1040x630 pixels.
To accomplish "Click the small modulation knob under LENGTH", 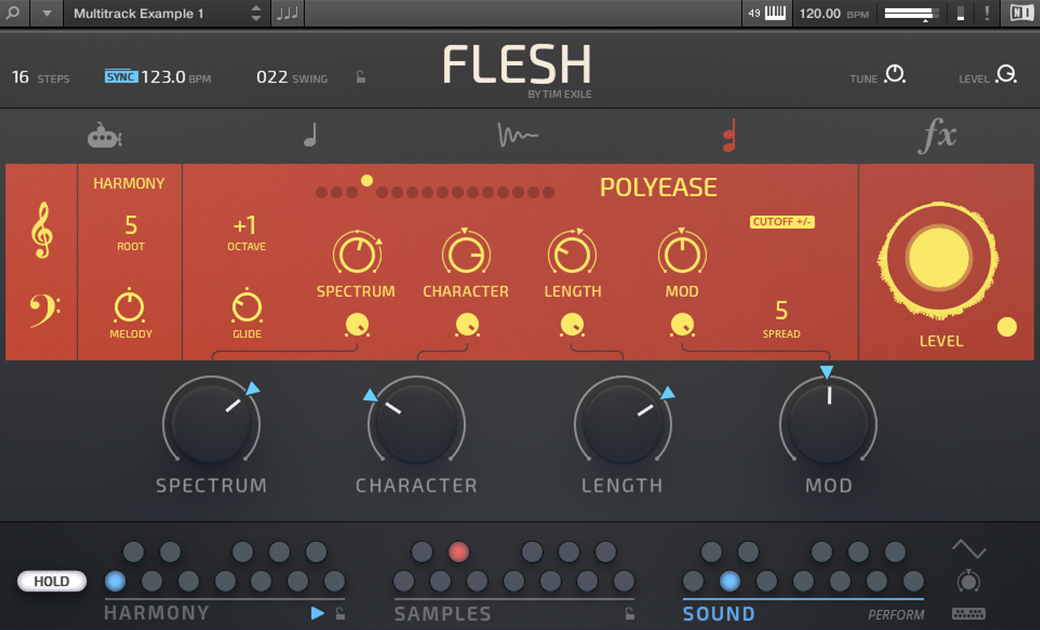I will [x=572, y=325].
